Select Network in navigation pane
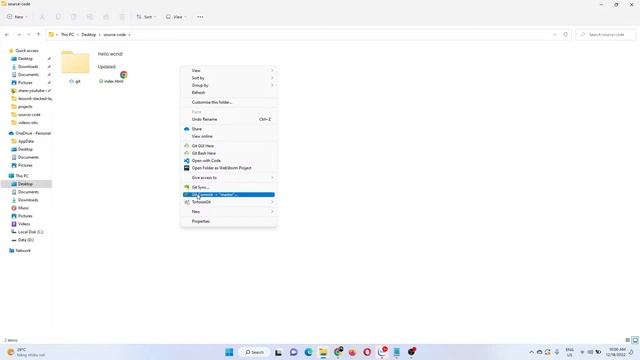Screen dimensions: 640x360 tap(23, 251)
